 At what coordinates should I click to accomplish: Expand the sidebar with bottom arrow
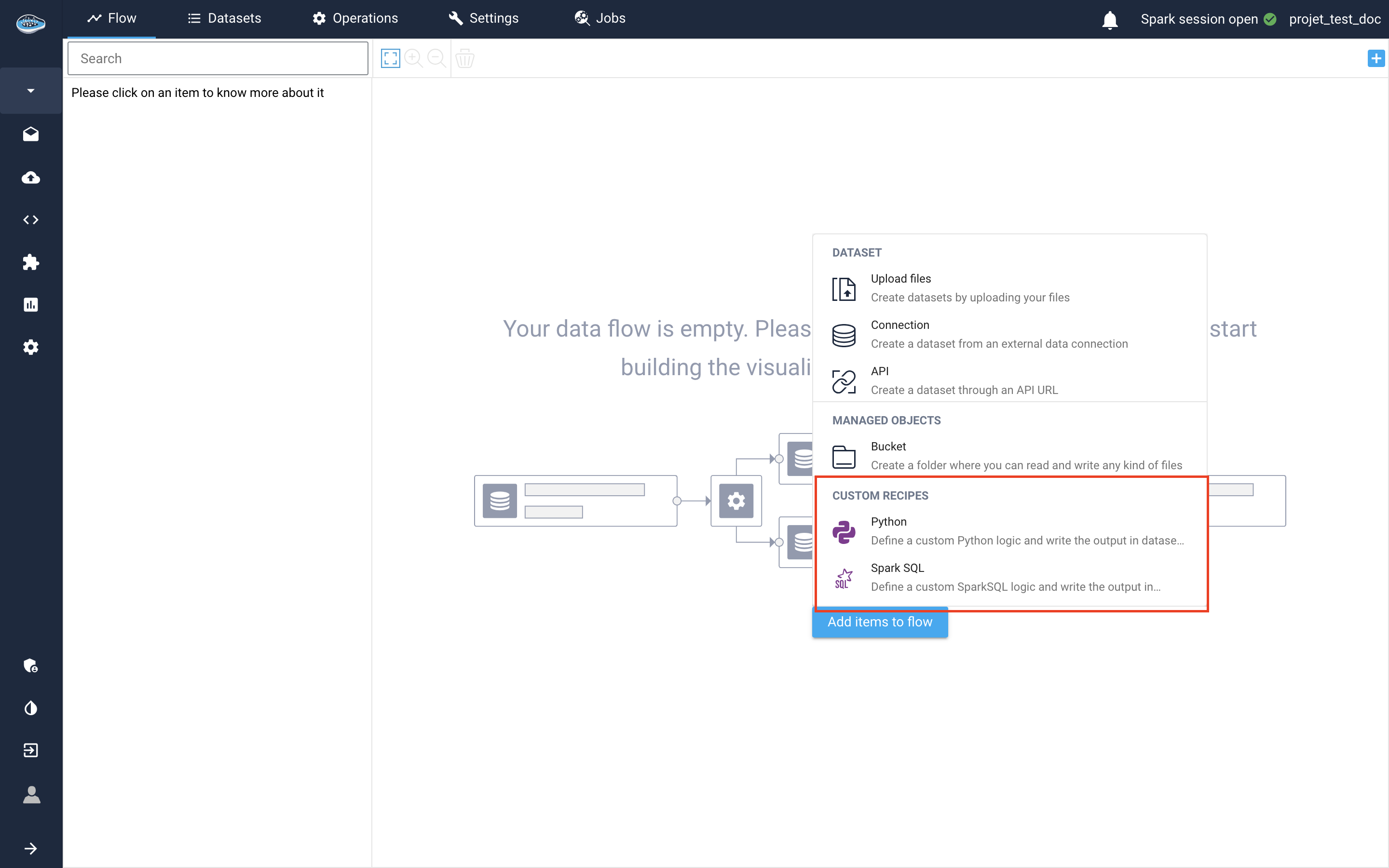[31, 849]
